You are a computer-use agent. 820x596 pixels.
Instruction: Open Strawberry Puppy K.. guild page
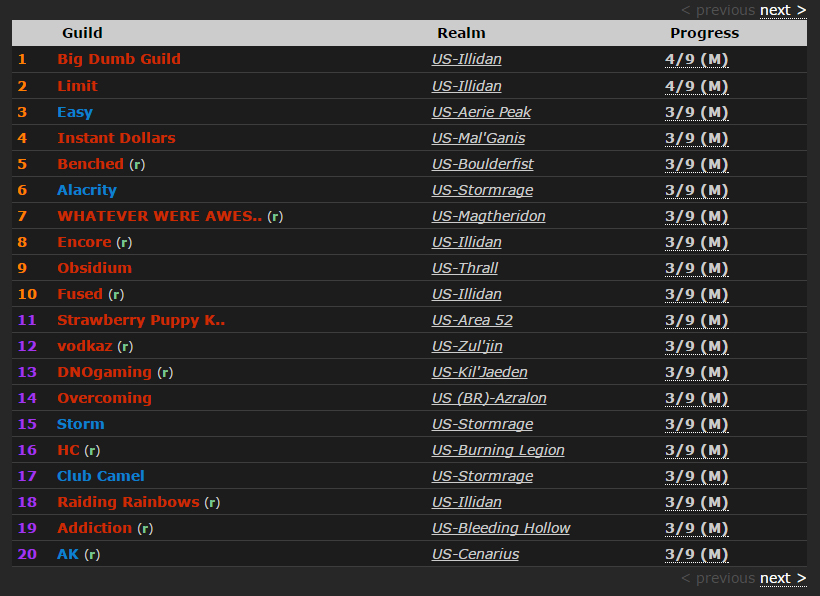click(141, 320)
